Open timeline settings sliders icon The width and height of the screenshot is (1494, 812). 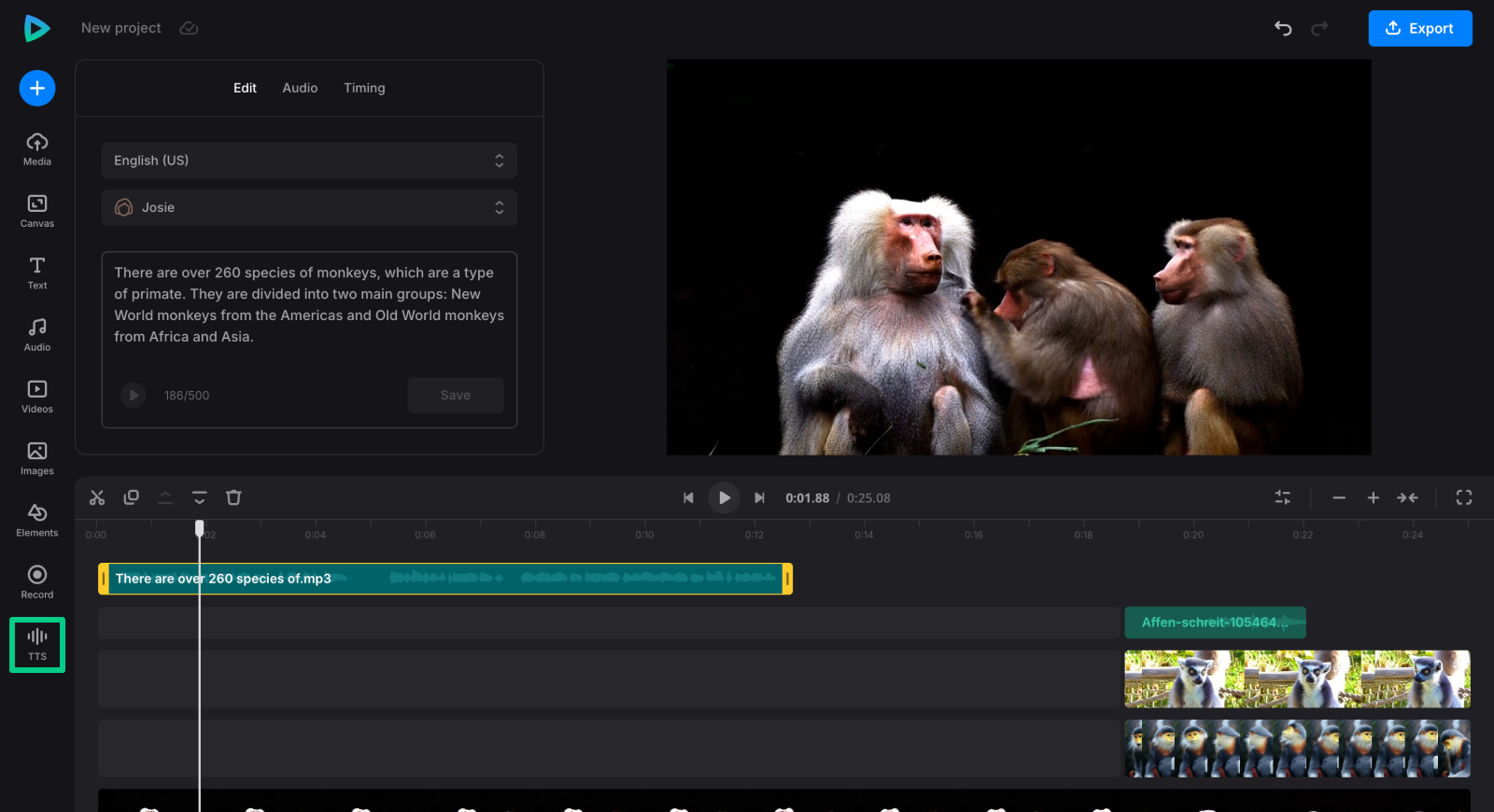pyautogui.click(x=1283, y=497)
